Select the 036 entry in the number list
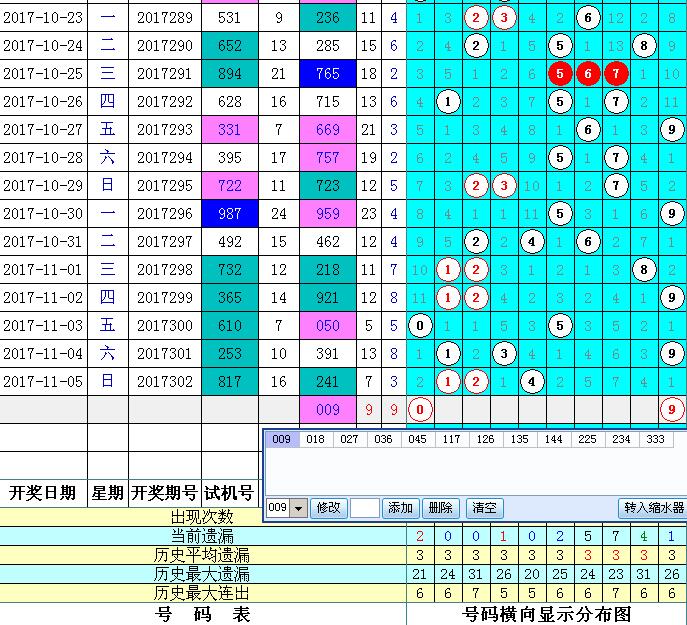This screenshot has width=687, height=625. coord(383,439)
